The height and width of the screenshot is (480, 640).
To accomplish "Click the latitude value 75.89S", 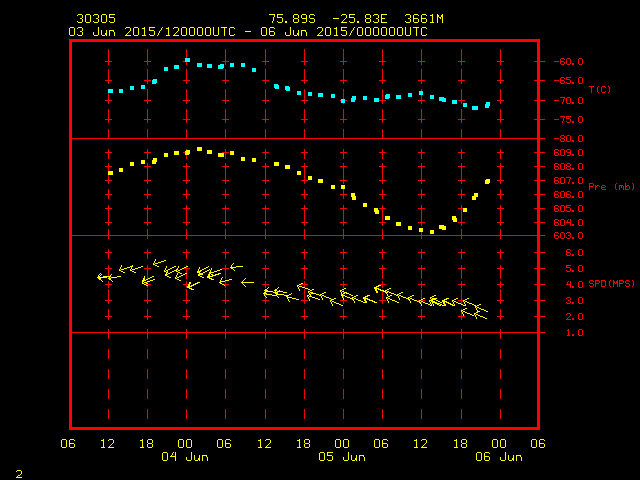I will coord(292,19).
